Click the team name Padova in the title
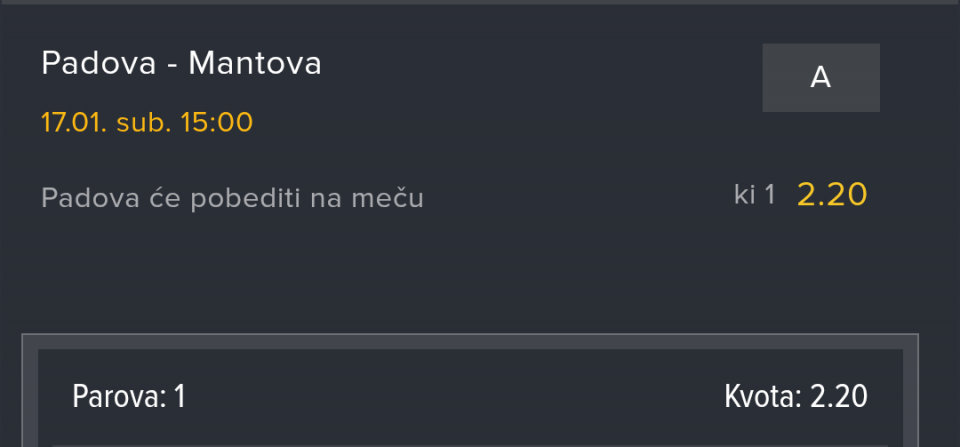The height and width of the screenshot is (447, 960). (x=99, y=64)
